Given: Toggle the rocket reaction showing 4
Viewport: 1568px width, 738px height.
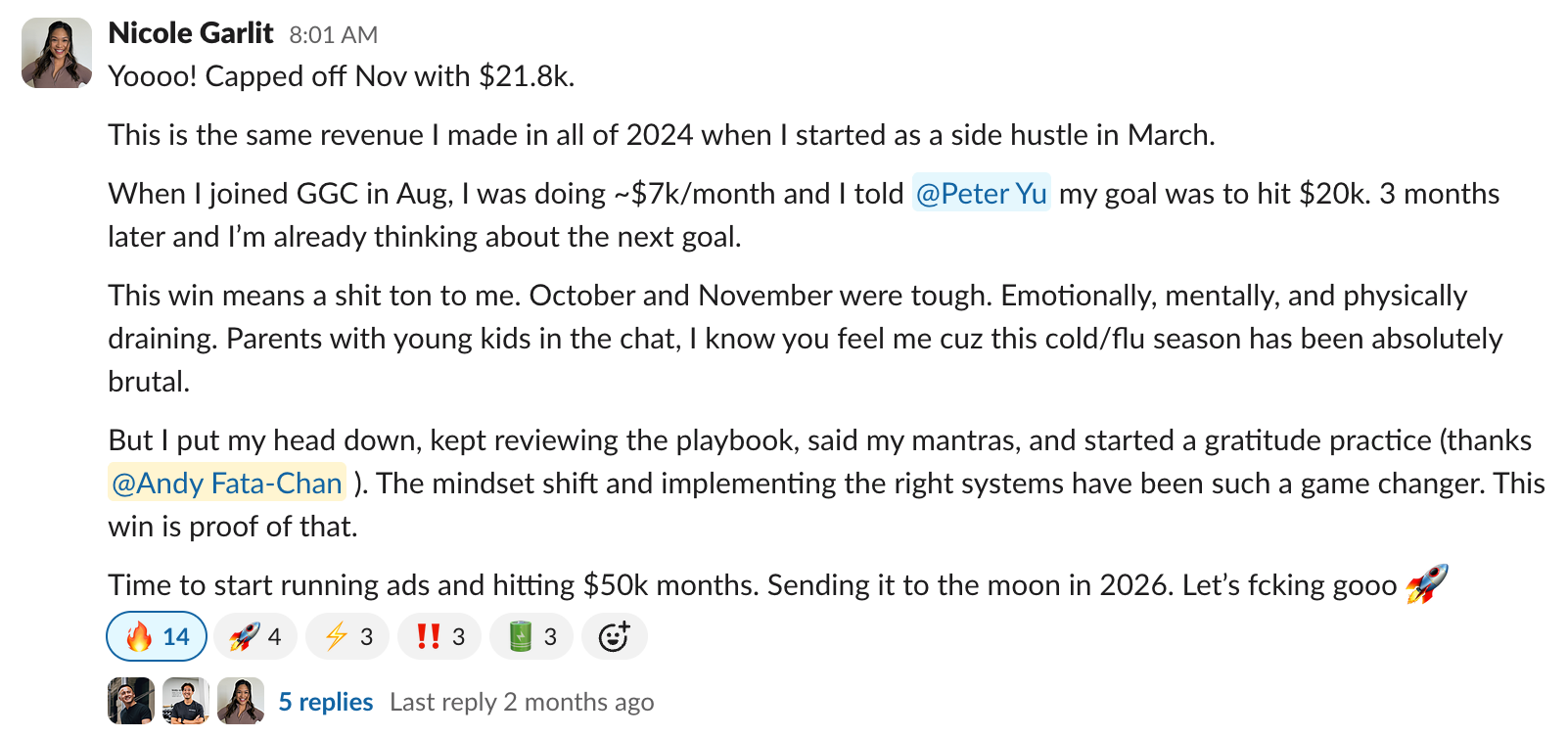Looking at the screenshot, I should [x=254, y=637].
